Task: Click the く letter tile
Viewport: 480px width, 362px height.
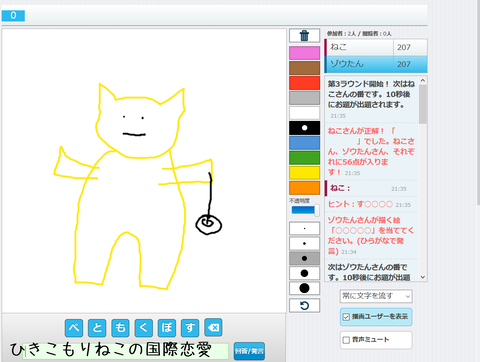Action: pos(144,328)
